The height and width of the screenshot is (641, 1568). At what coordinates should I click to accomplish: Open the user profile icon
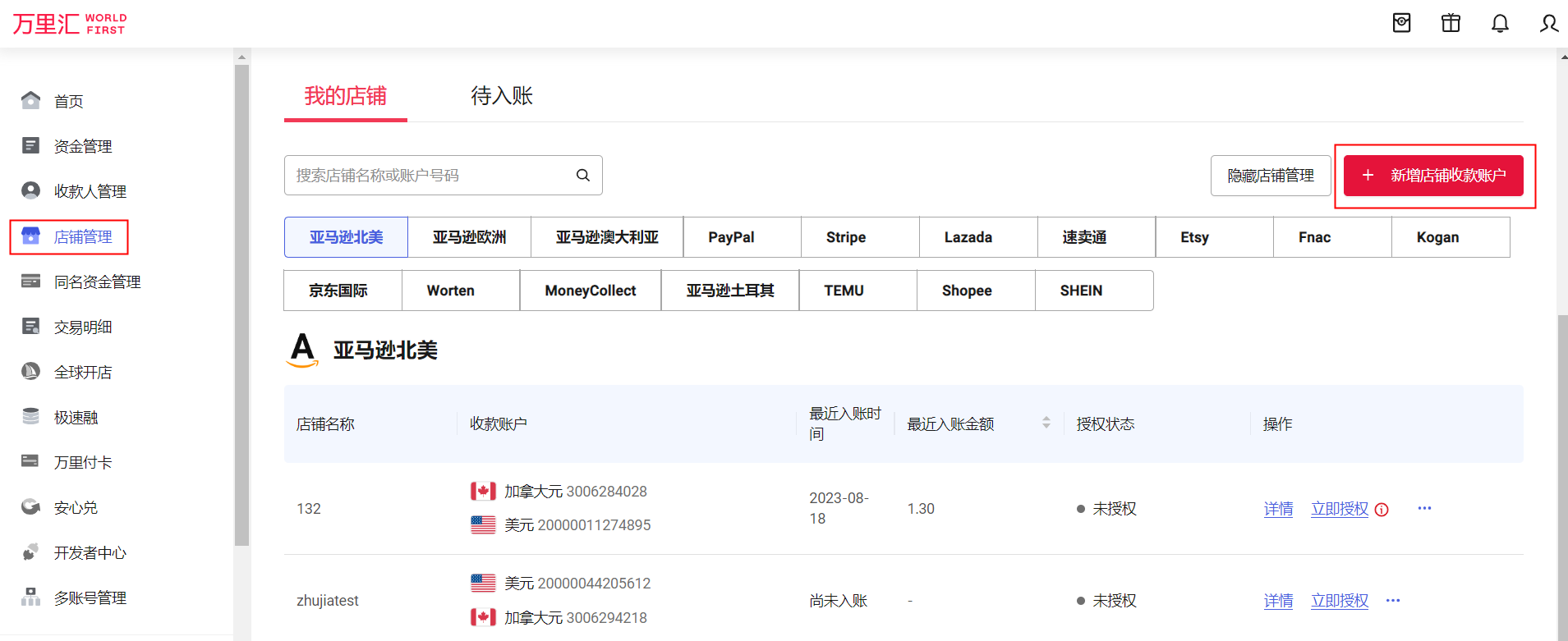(x=1548, y=23)
